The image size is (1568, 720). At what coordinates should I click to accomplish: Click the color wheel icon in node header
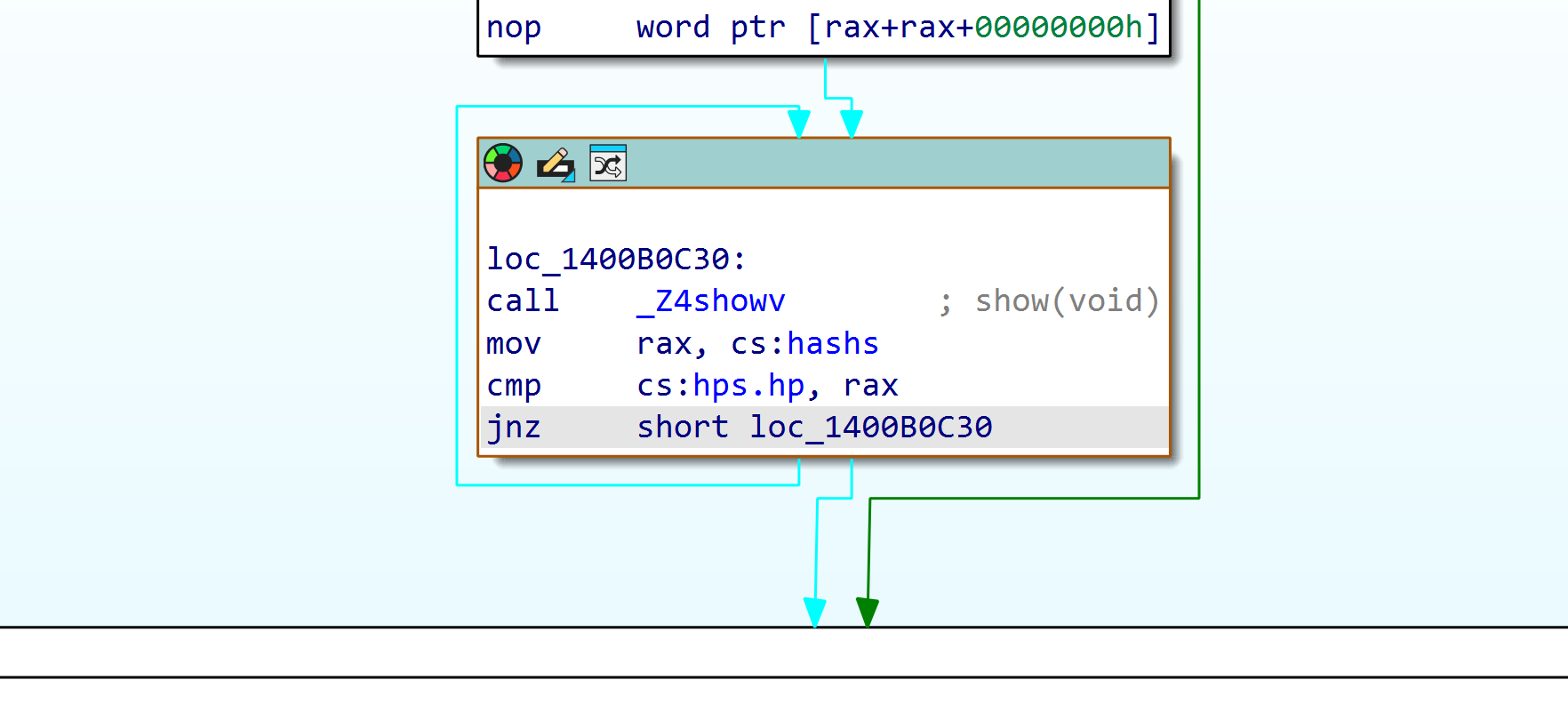pyautogui.click(x=503, y=164)
